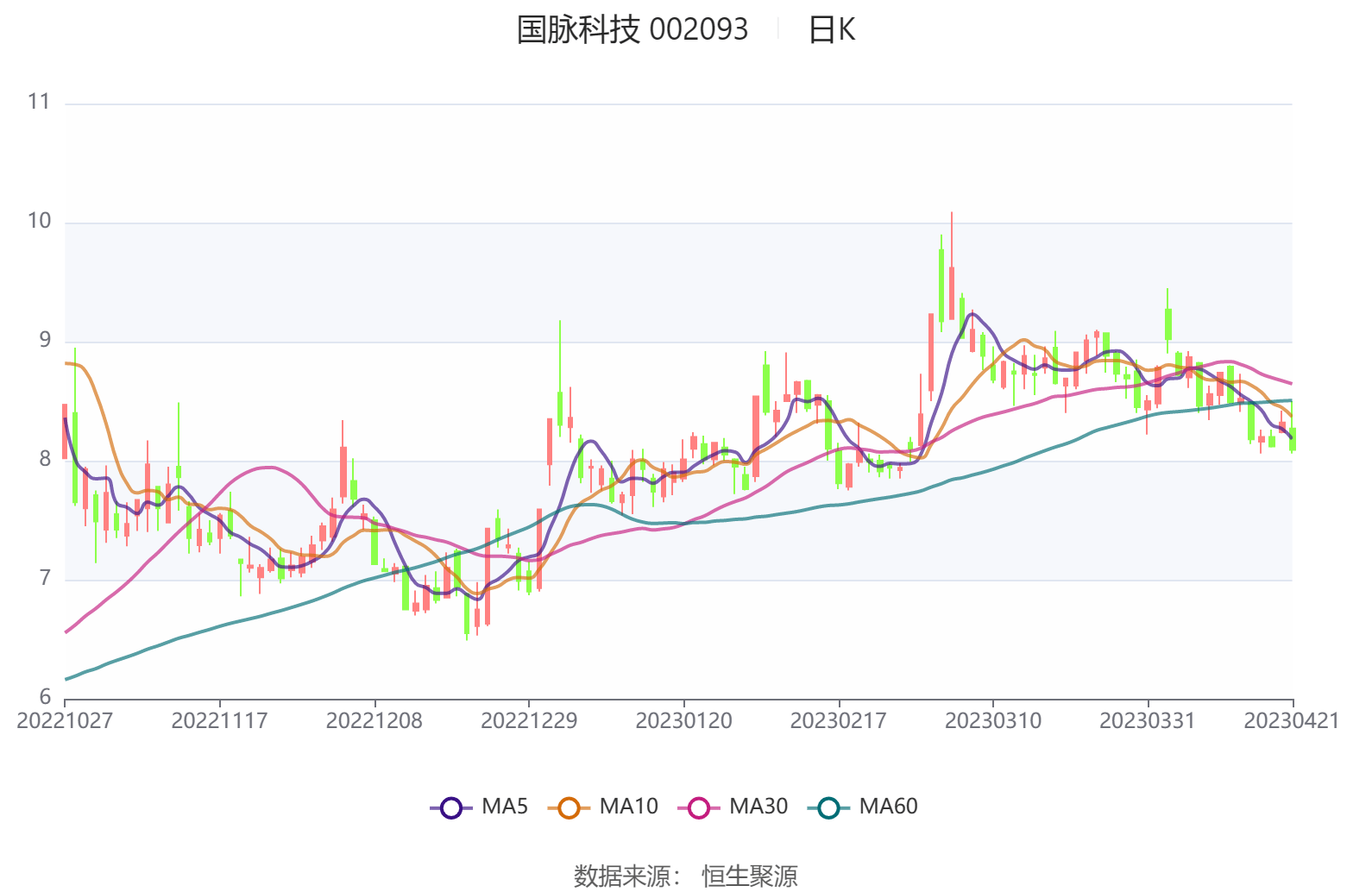This screenshot has width=1372, height=892.
Task: Click x-axis date label 20230310
Action: point(993,720)
